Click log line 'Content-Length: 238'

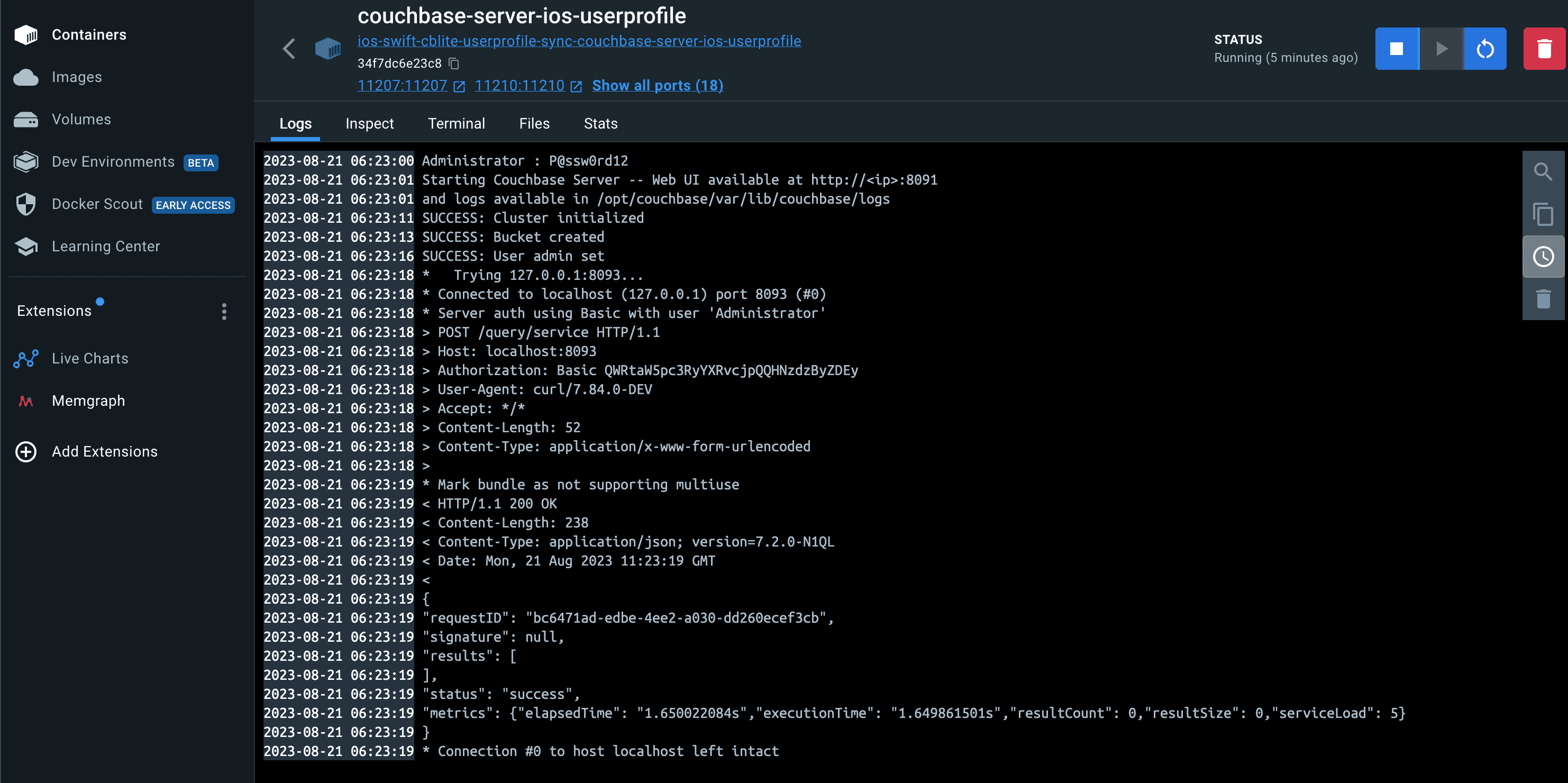(x=505, y=523)
